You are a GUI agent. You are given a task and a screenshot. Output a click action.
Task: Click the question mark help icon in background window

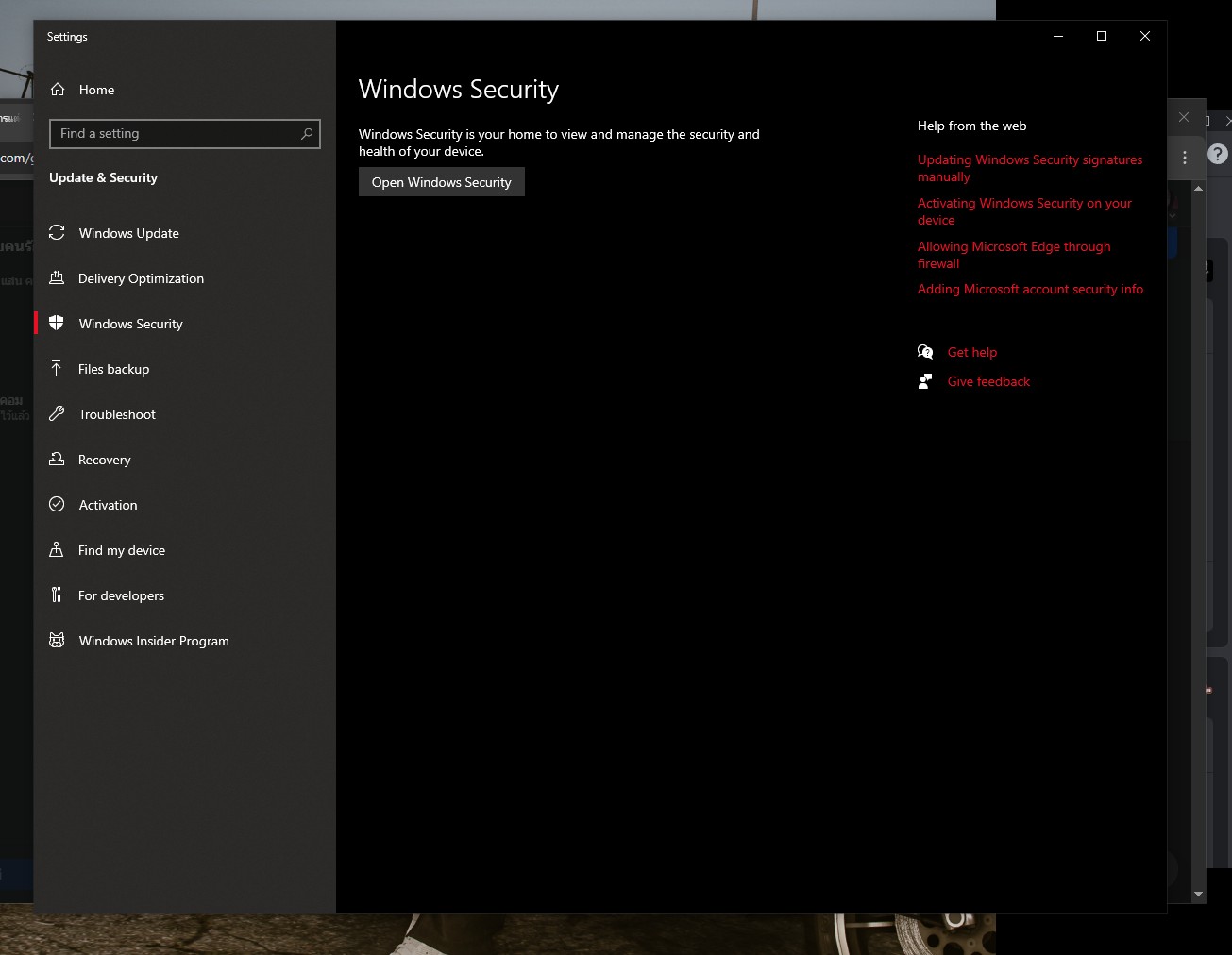coord(1218,154)
